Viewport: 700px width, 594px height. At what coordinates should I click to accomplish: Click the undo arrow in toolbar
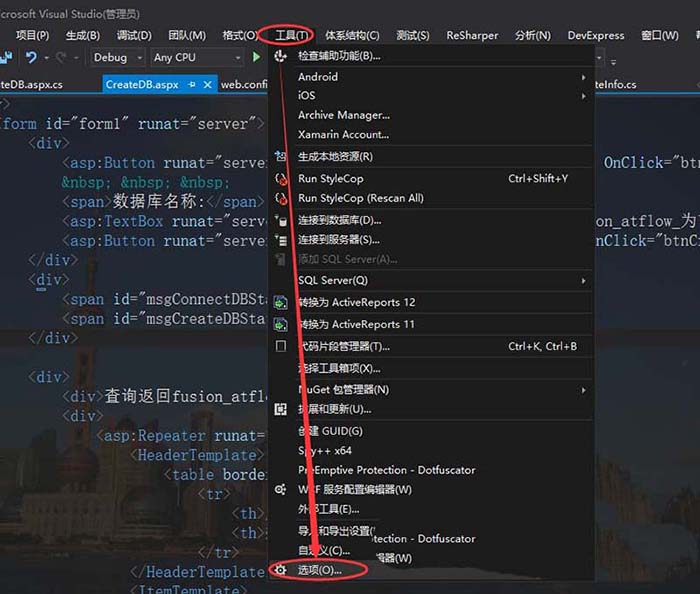coord(32,58)
